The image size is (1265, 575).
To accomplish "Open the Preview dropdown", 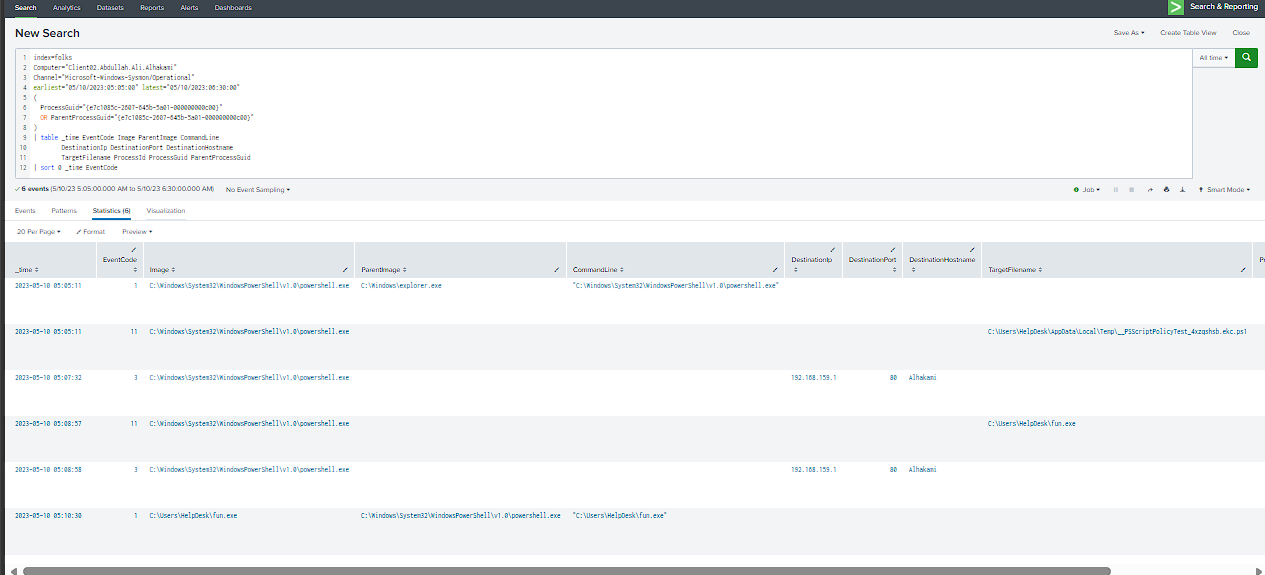I will pyautogui.click(x=136, y=231).
